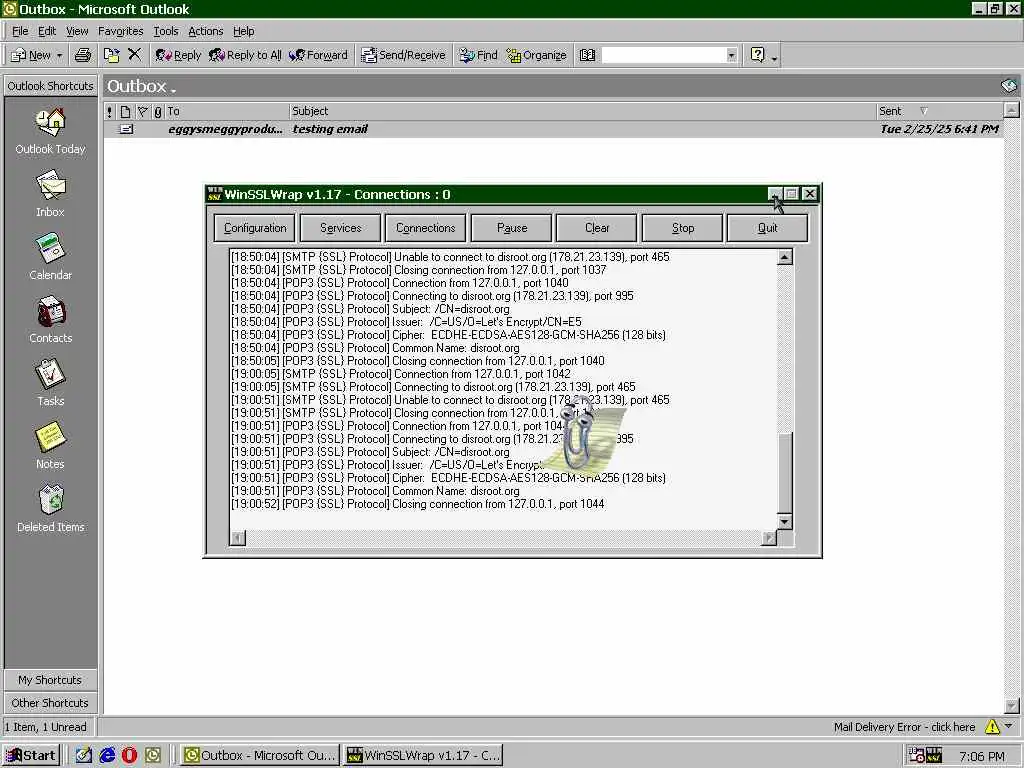Open the Tools menu

[165, 31]
